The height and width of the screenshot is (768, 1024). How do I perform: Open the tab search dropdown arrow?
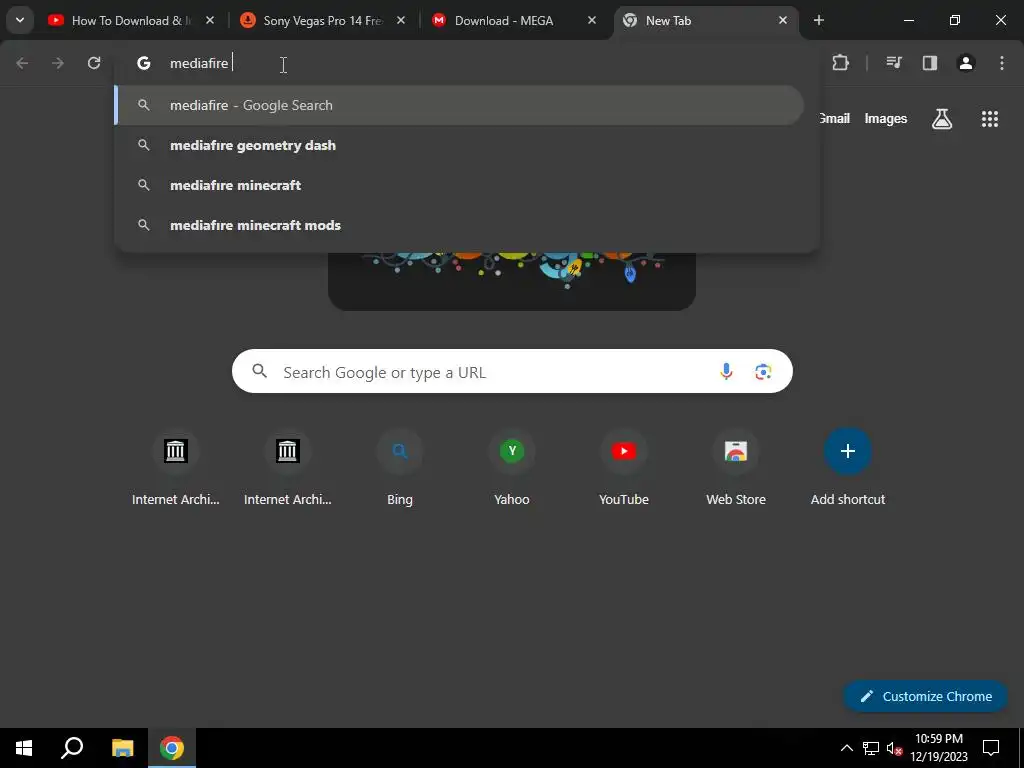20,20
